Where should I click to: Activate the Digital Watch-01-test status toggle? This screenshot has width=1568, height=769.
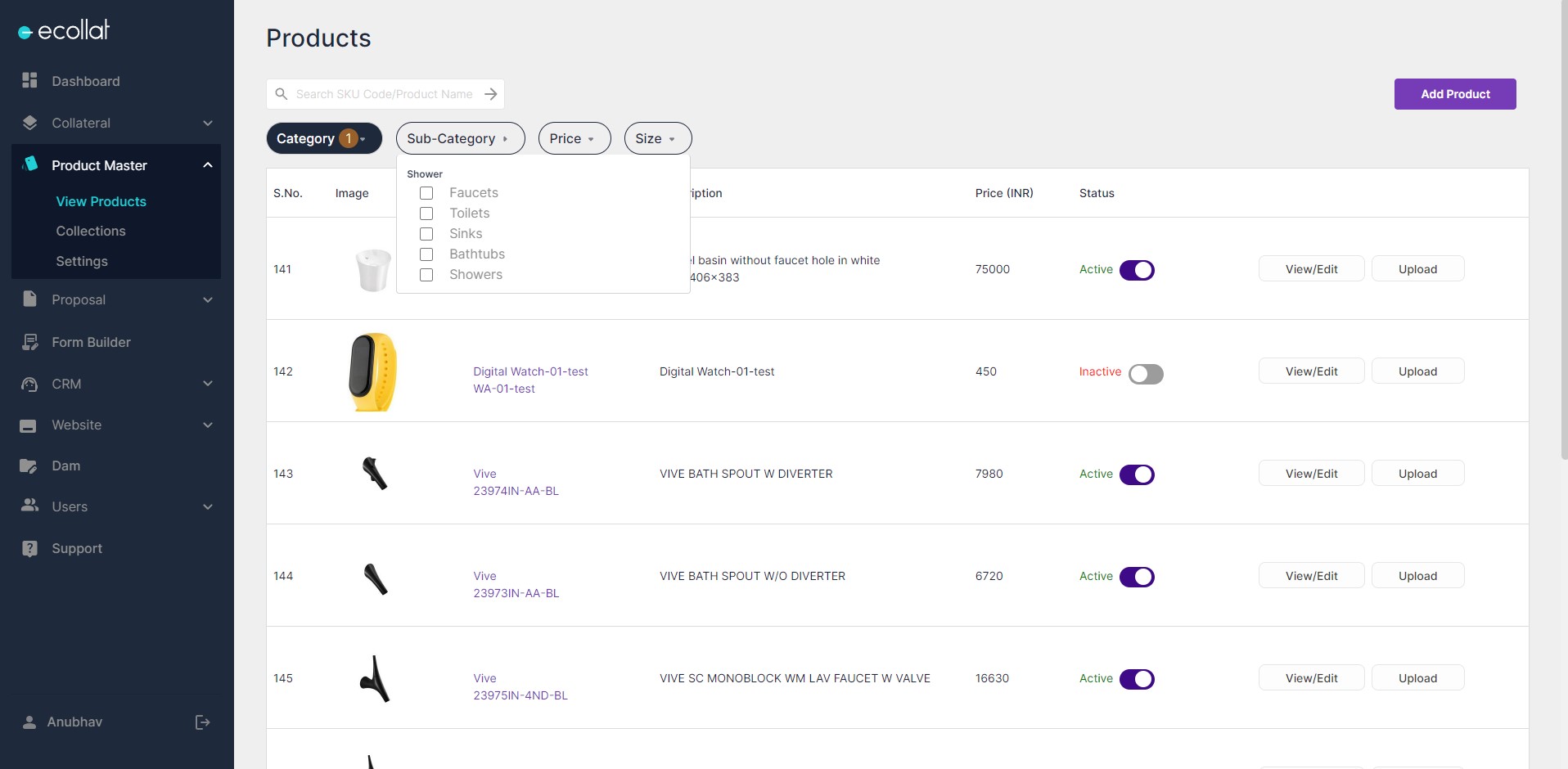click(1144, 374)
